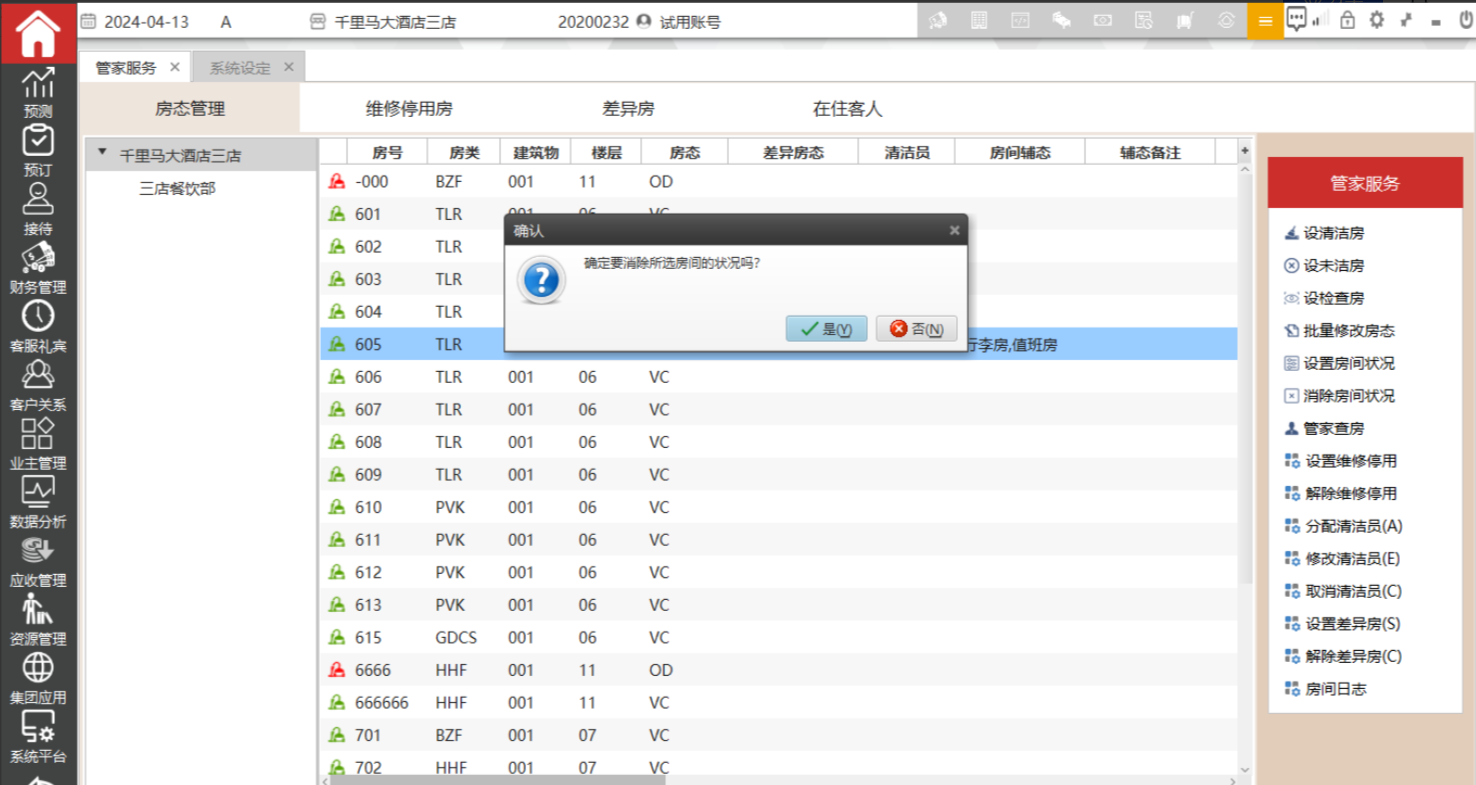This screenshot has width=1476, height=785.
Task: Switch to the 系统设定 tab
Action: 240,68
